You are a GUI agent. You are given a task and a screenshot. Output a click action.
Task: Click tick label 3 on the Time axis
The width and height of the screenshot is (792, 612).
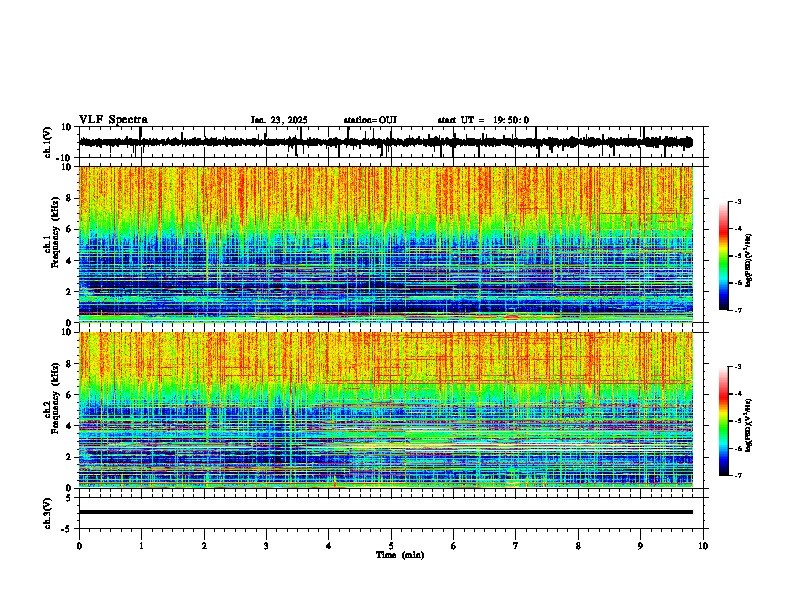[x=266, y=546]
